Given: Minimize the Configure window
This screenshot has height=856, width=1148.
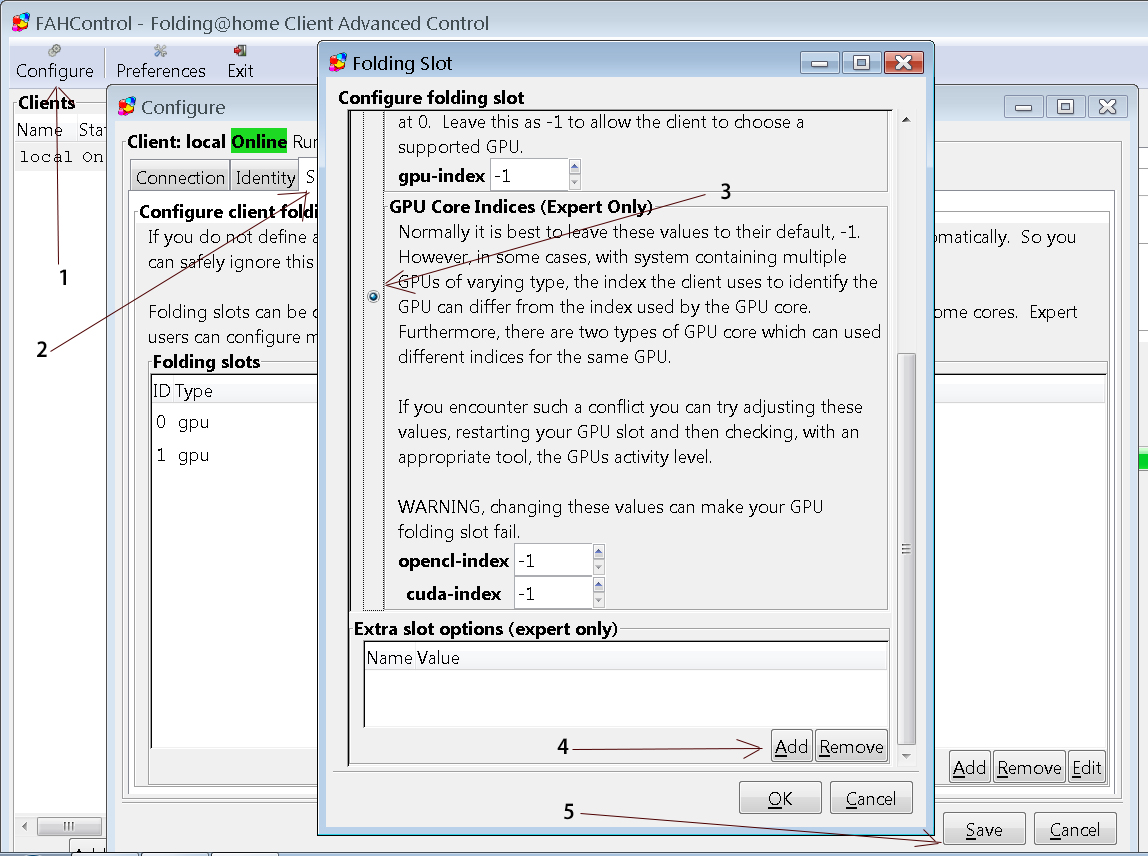Looking at the screenshot, I should 1024,107.
